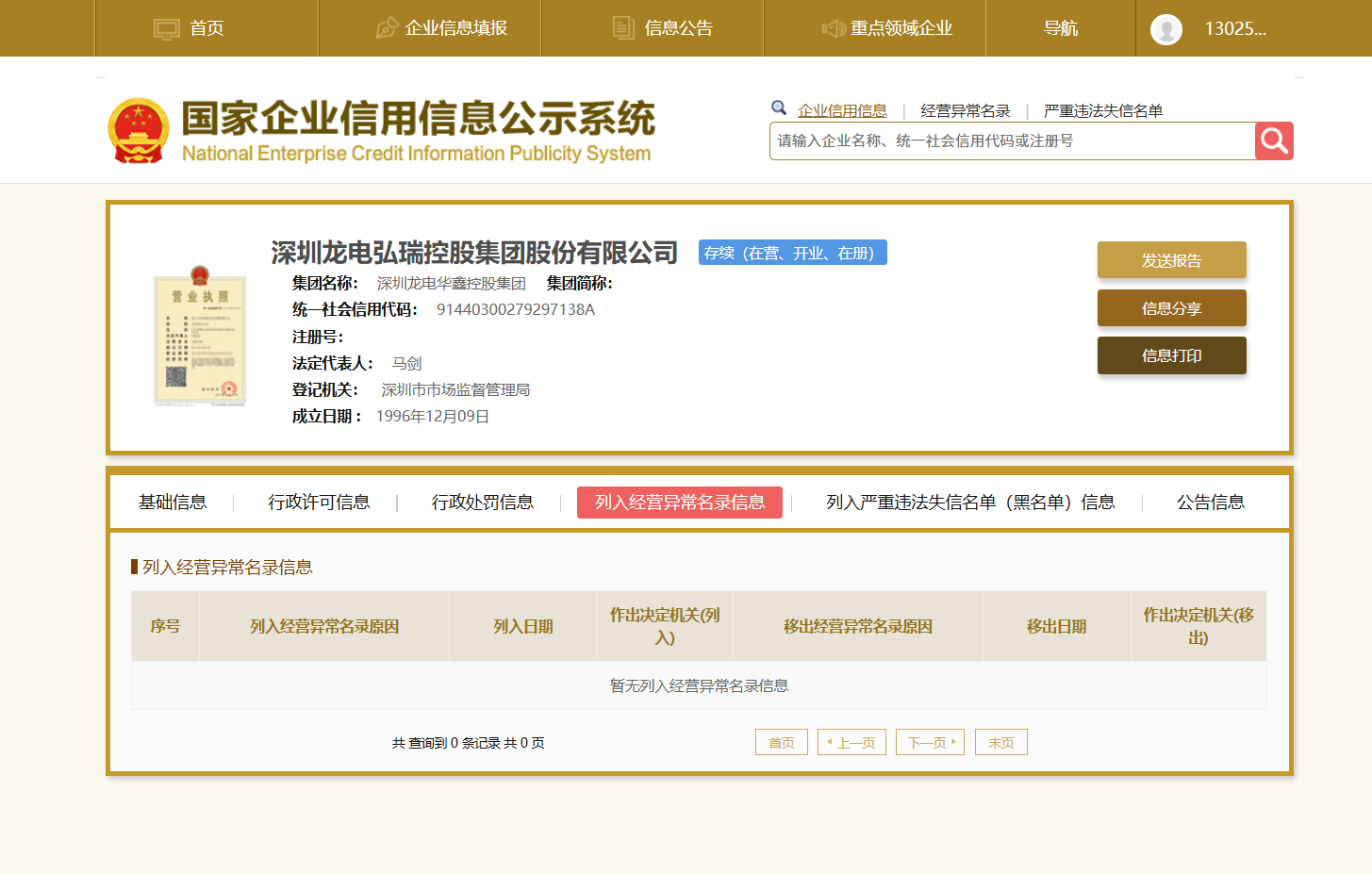Screen dimensions: 1372x874
Task: Click the red search magnifier button
Action: click(1274, 141)
